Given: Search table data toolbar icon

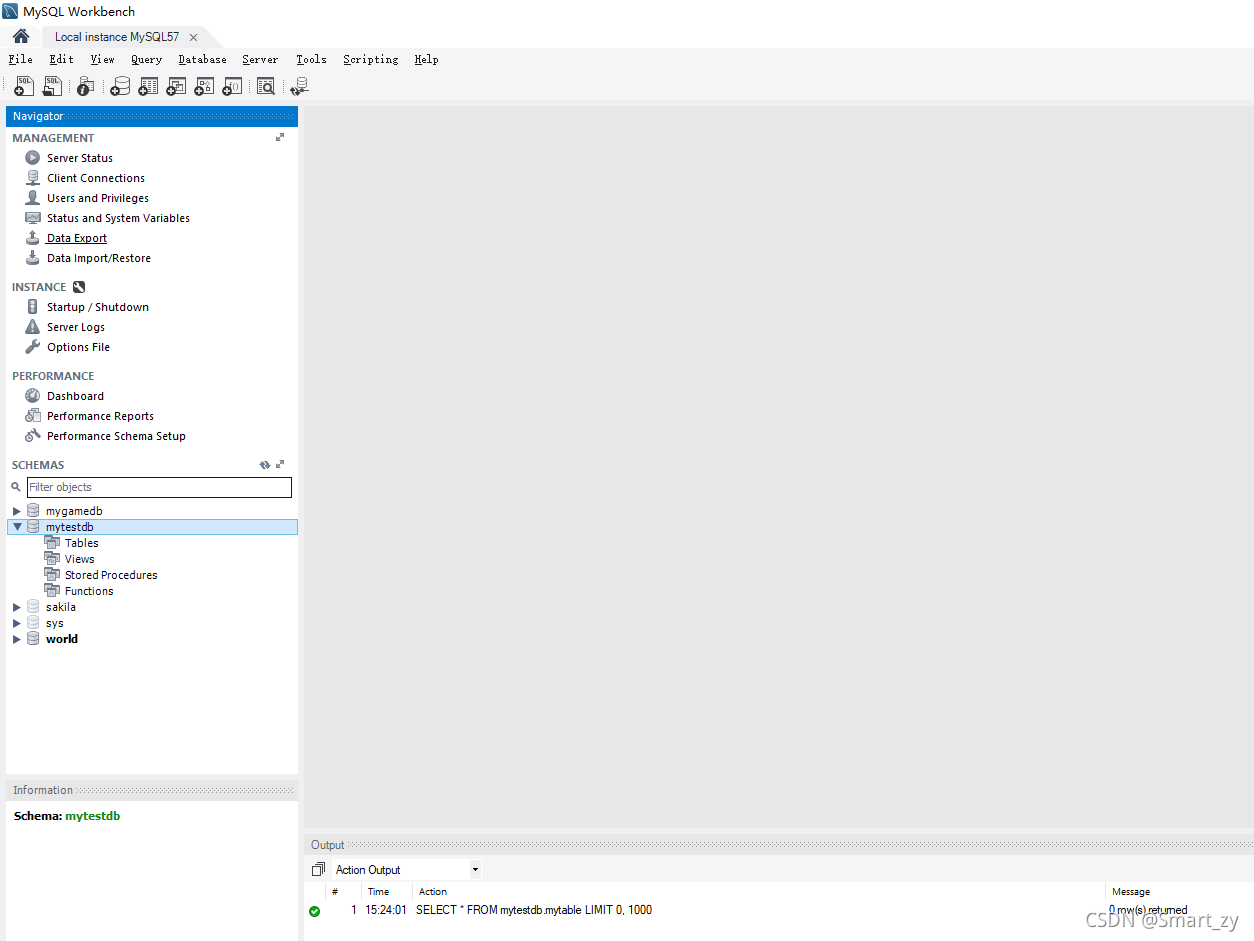Looking at the screenshot, I should (x=265, y=86).
